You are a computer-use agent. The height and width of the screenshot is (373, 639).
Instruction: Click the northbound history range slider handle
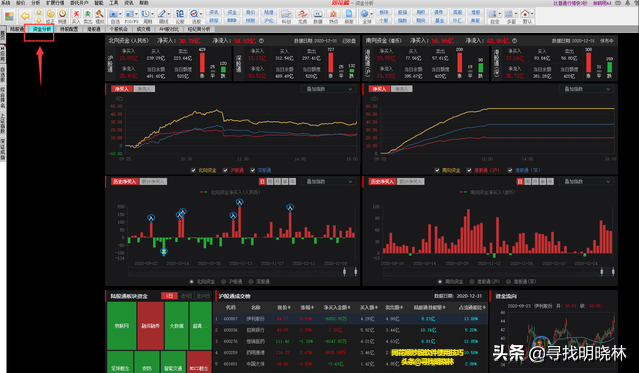(344, 271)
